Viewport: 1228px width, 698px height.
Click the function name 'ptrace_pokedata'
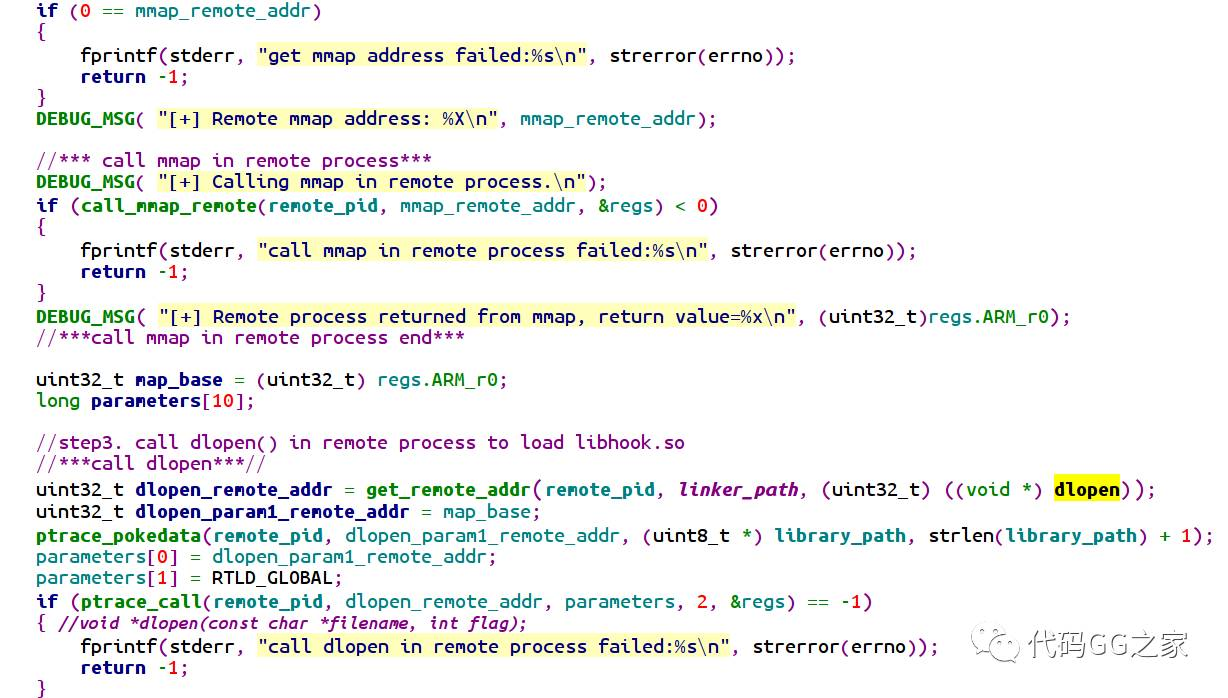[118, 535]
